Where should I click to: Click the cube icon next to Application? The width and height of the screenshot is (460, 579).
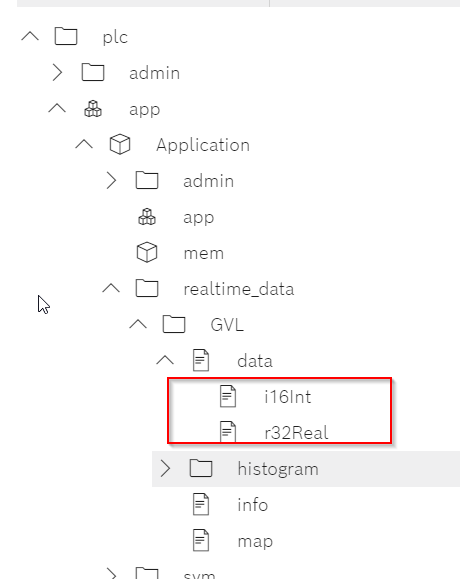point(120,144)
